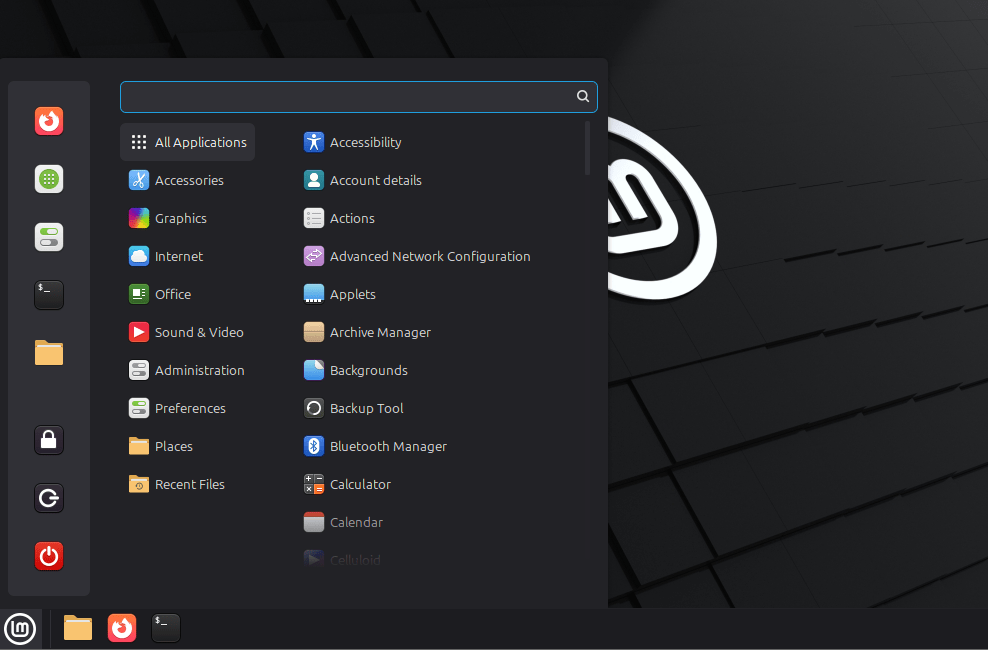The width and height of the screenshot is (988, 650).
Task: Open System Settings toggle icon in sidebar
Action: (49, 237)
